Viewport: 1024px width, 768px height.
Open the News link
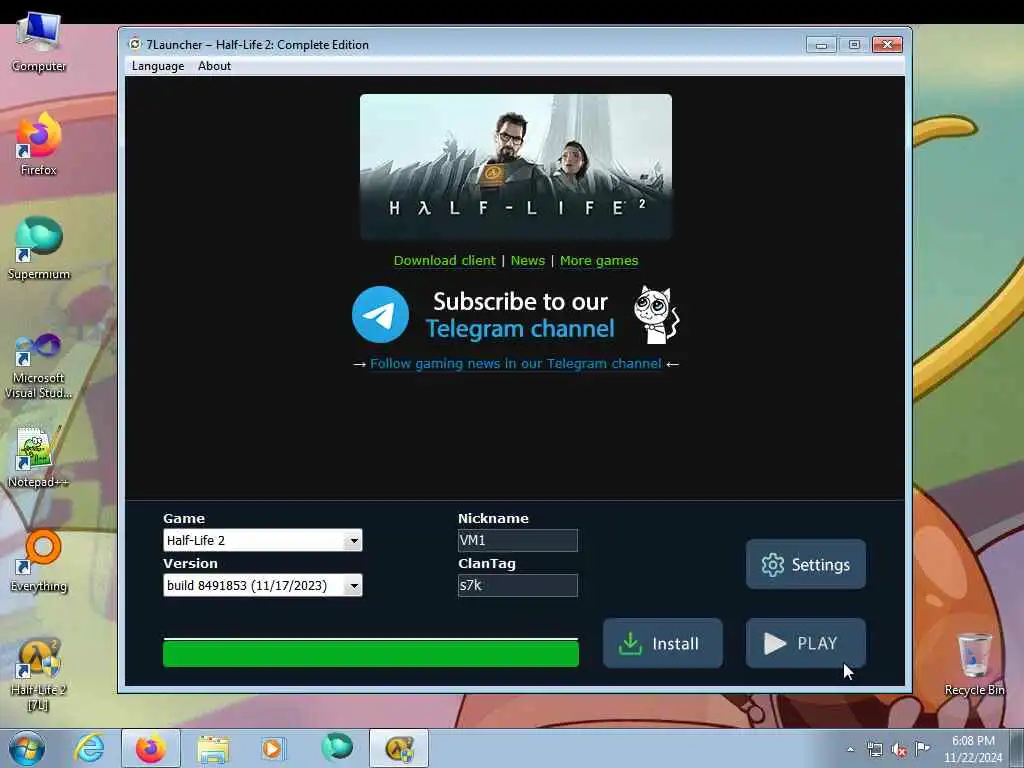pyautogui.click(x=528, y=261)
